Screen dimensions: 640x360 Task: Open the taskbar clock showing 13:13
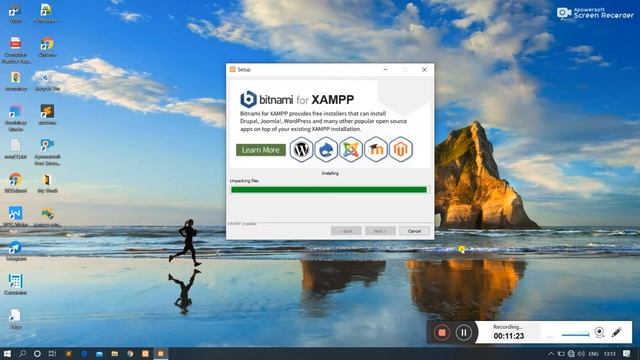[x=609, y=353]
